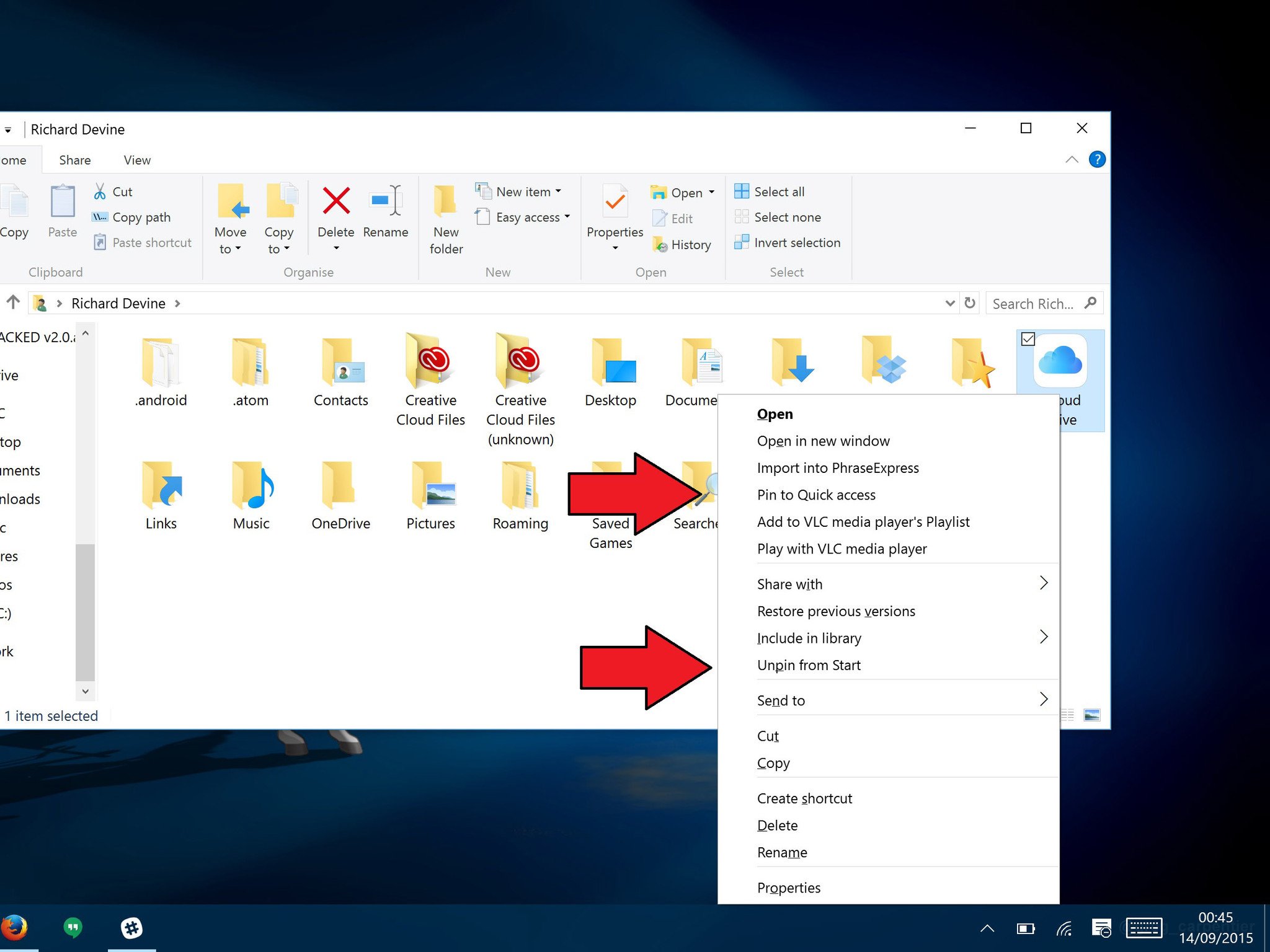Open the address bar history dropdown
Viewport: 1270px width, 952px height.
[949, 303]
